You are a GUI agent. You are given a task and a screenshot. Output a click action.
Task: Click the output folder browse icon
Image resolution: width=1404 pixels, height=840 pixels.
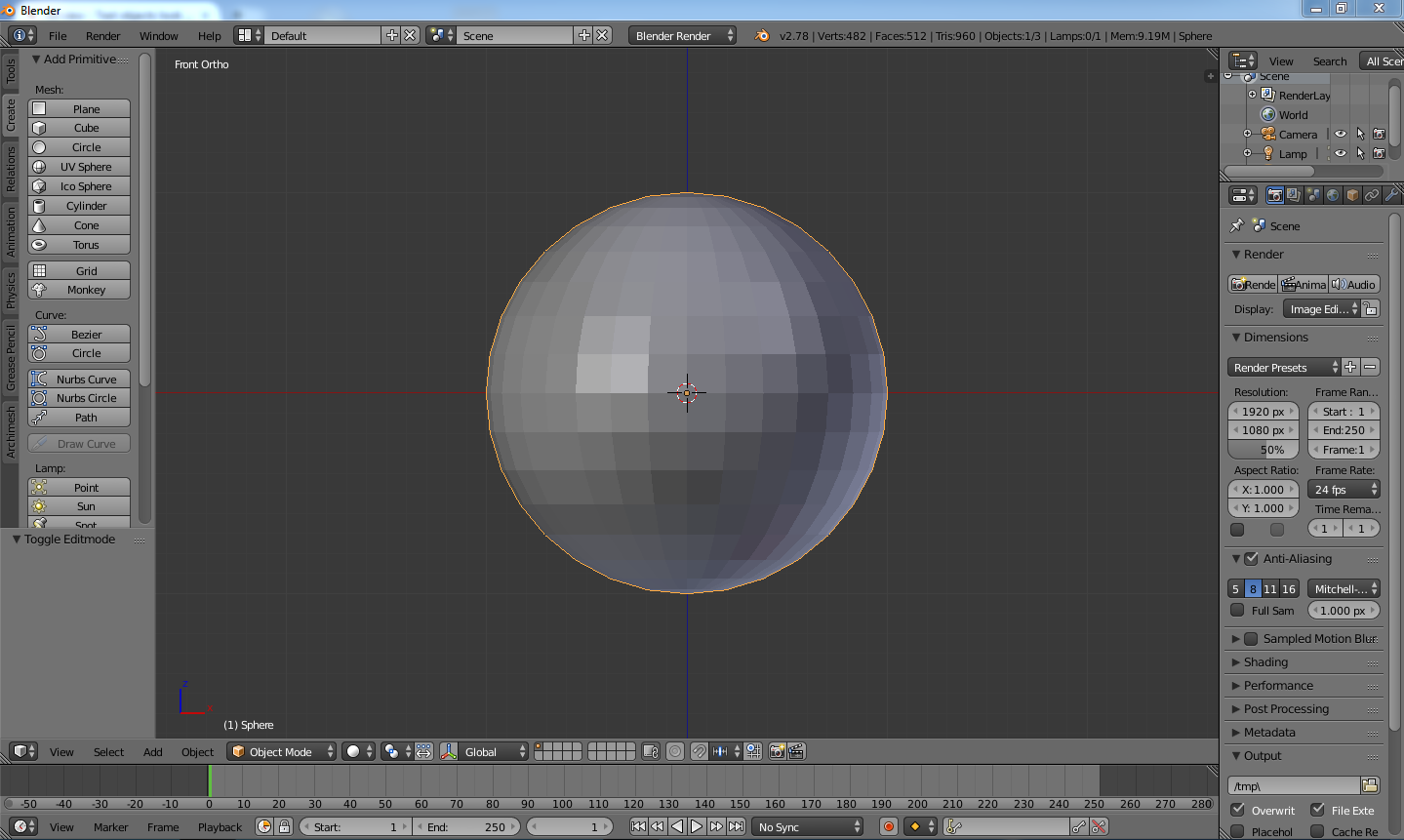tap(1370, 785)
